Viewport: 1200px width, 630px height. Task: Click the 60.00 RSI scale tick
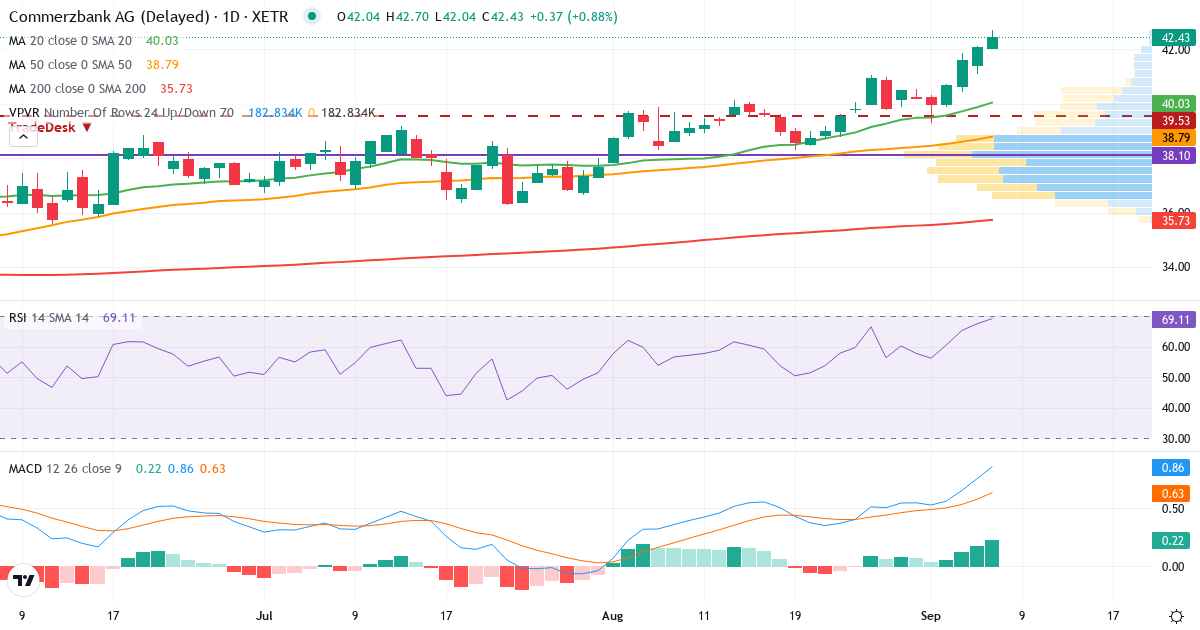1176,347
